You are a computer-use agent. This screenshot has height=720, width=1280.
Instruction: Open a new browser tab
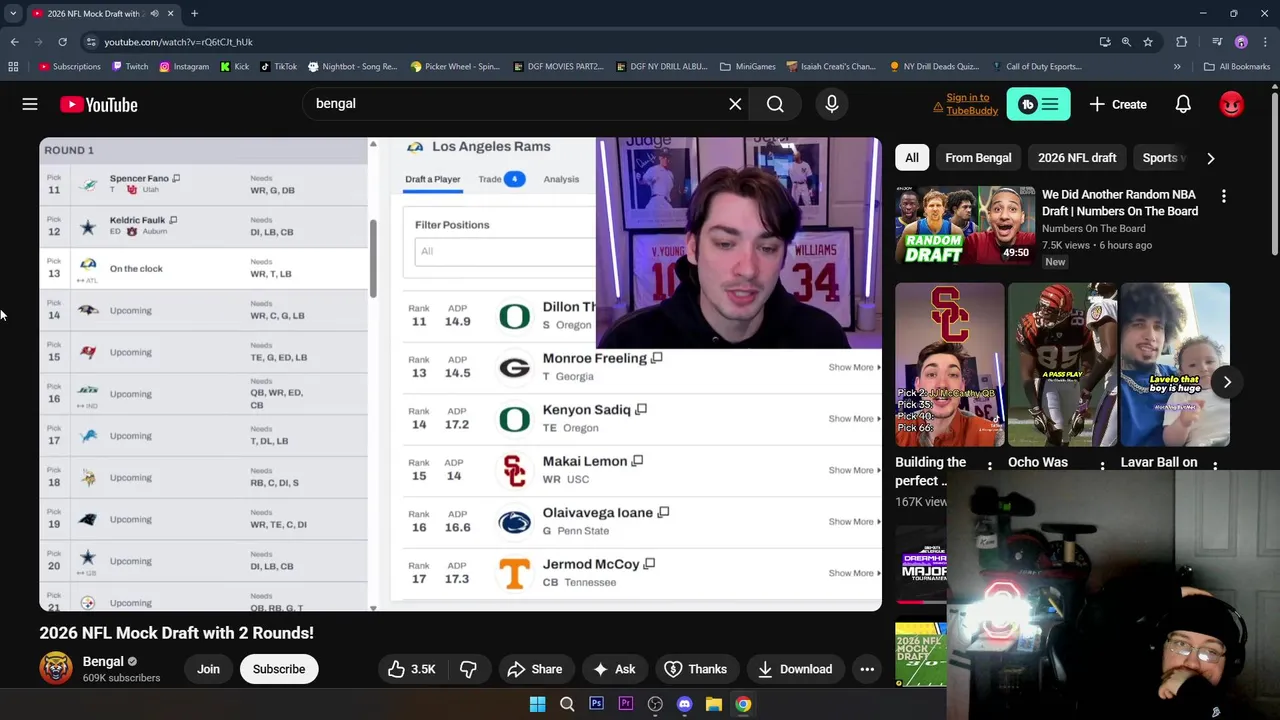(x=194, y=13)
